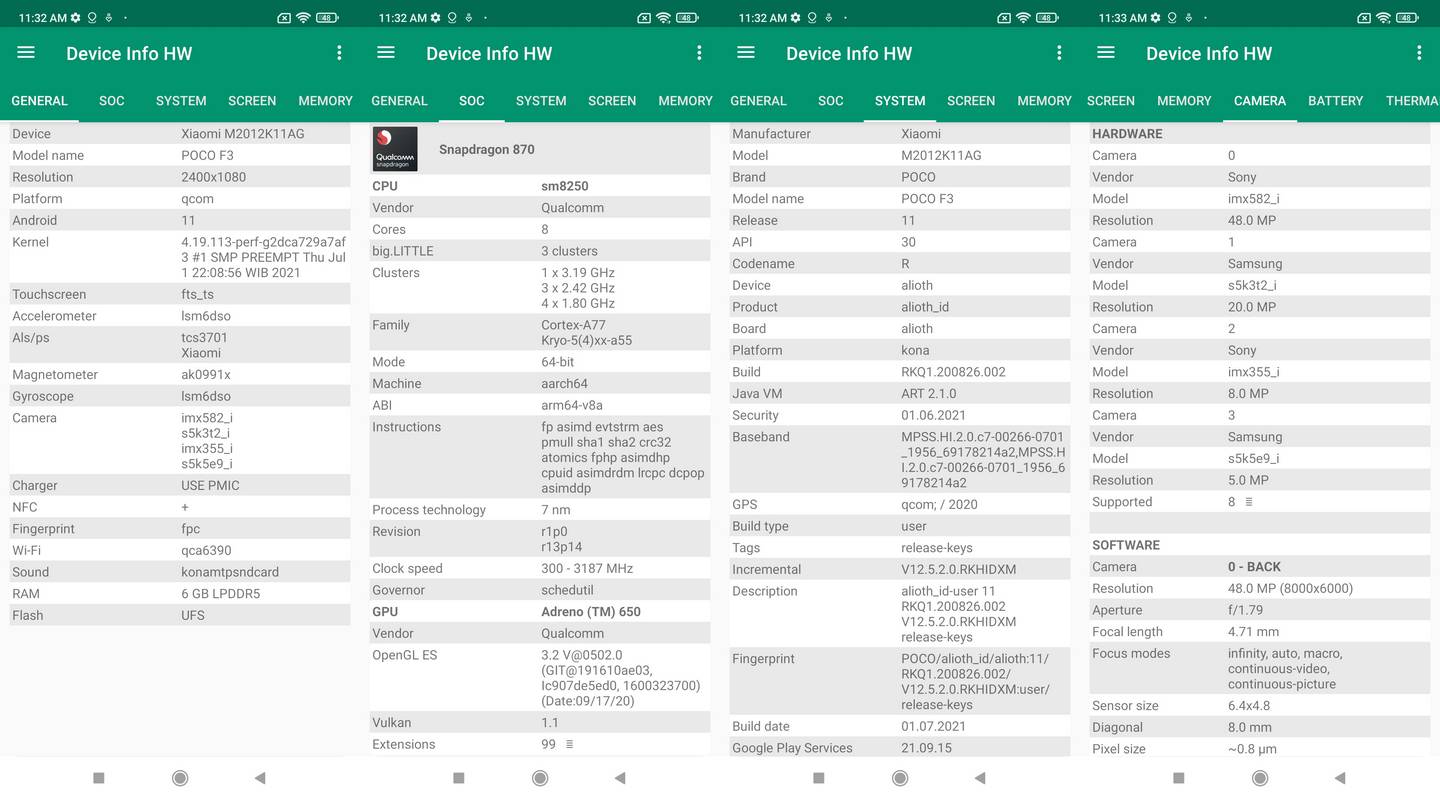This screenshot has height=800, width=1440.
Task: Tap Android home button below SoC info
Action: pyautogui.click(x=540, y=778)
